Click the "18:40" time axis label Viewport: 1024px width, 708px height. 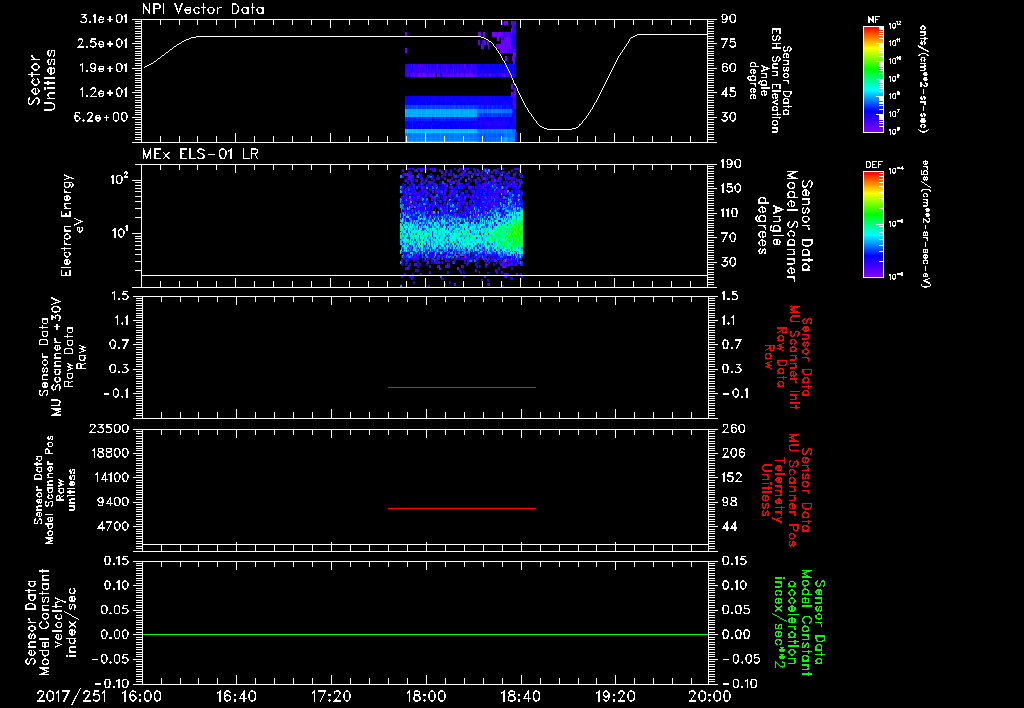[x=520, y=696]
